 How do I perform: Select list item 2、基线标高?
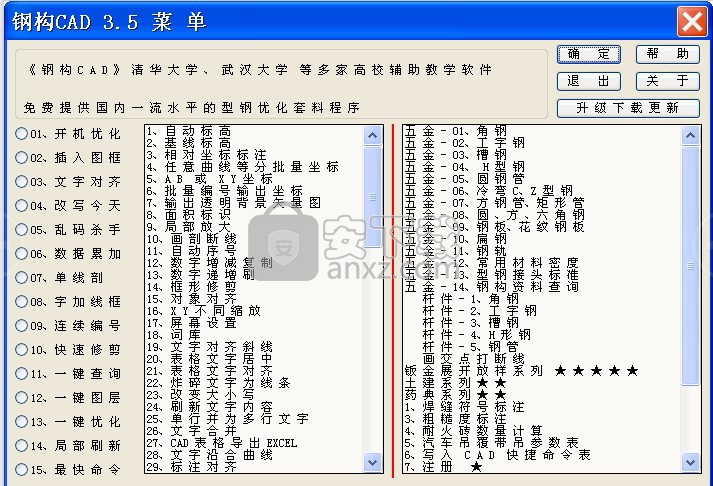coord(188,143)
